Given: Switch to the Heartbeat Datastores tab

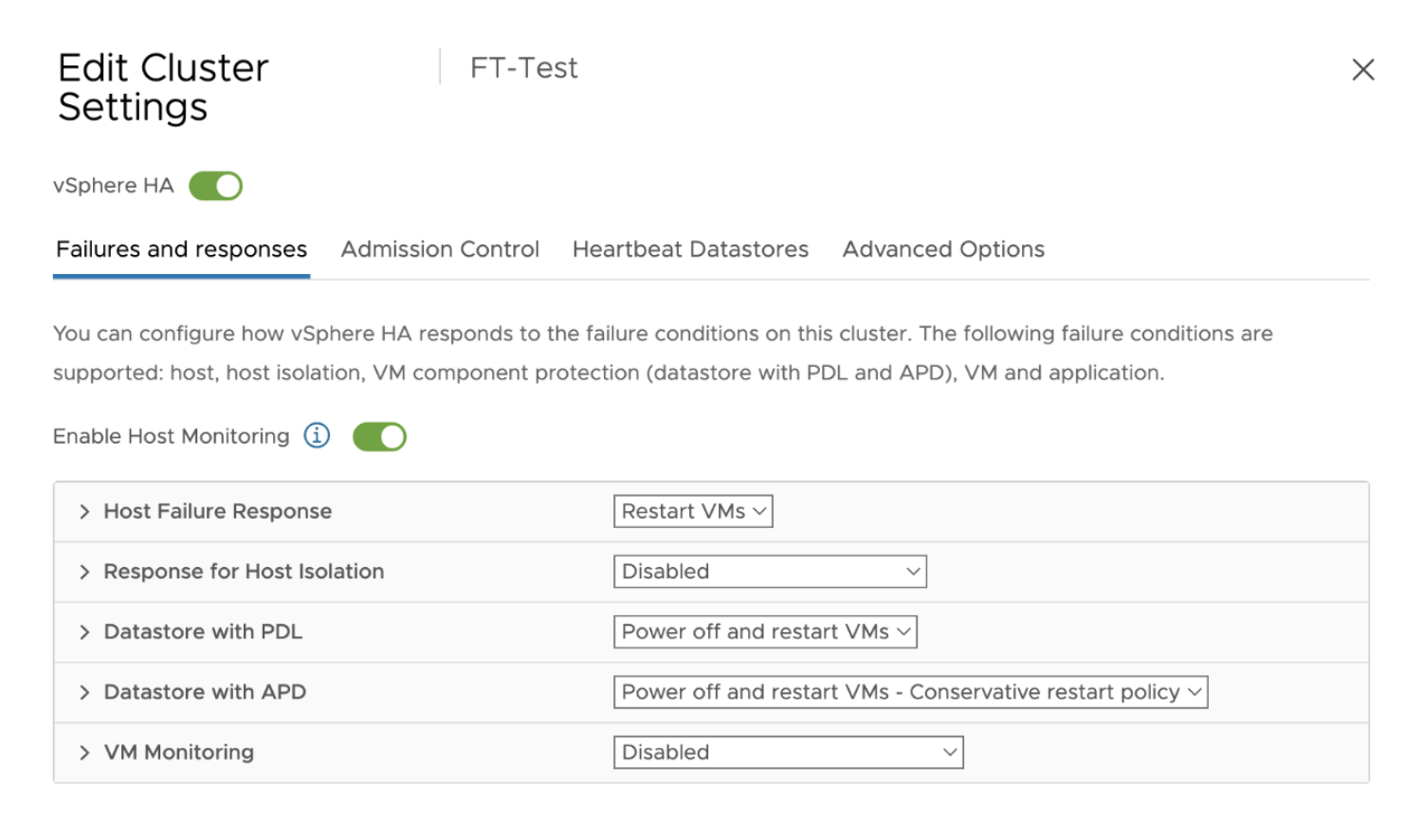Looking at the screenshot, I should coord(690,249).
